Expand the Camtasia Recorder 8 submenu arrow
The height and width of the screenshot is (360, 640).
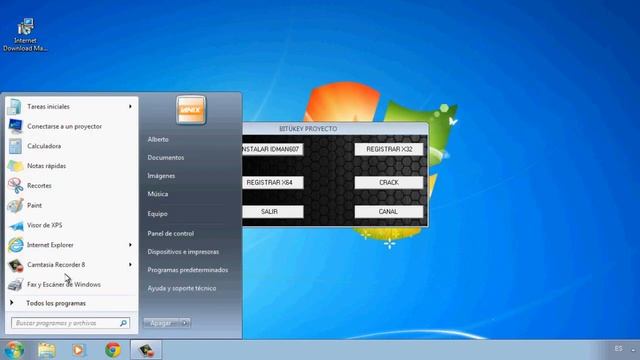[130, 264]
